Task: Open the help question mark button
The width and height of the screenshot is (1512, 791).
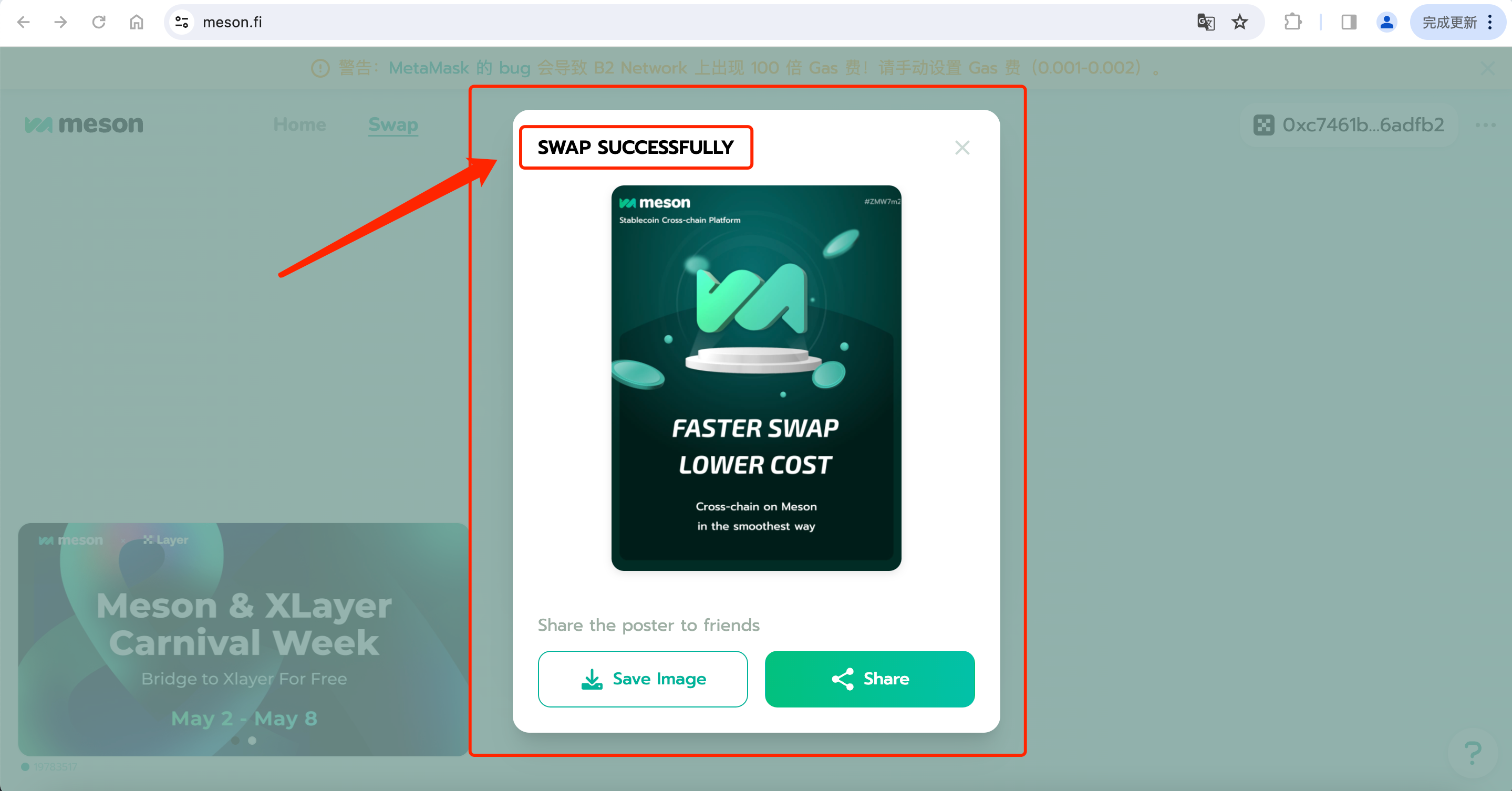Action: tap(1472, 753)
